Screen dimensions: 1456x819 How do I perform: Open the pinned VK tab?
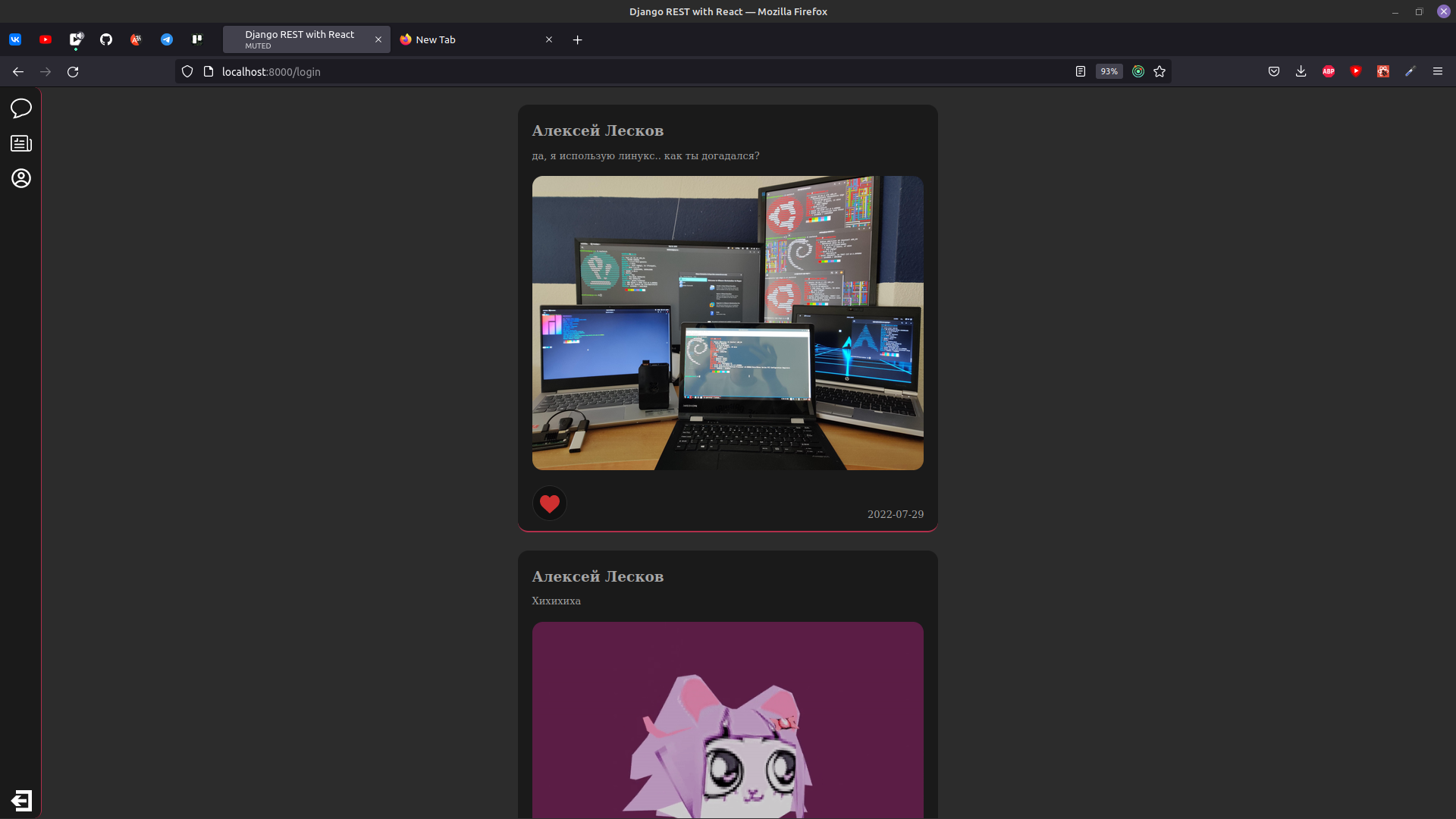(x=15, y=39)
